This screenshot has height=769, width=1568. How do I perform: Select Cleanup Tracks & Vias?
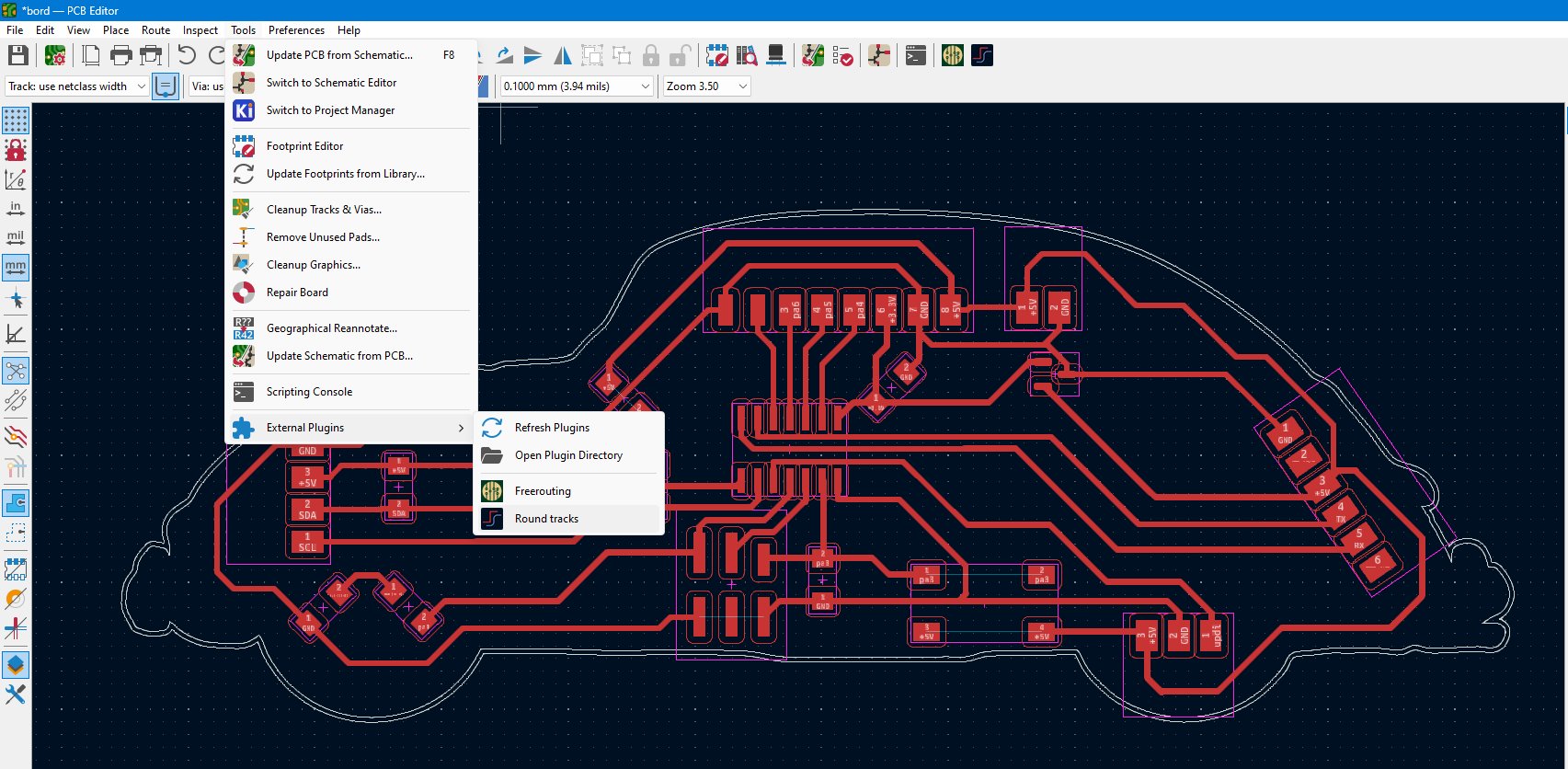pyautogui.click(x=351, y=210)
